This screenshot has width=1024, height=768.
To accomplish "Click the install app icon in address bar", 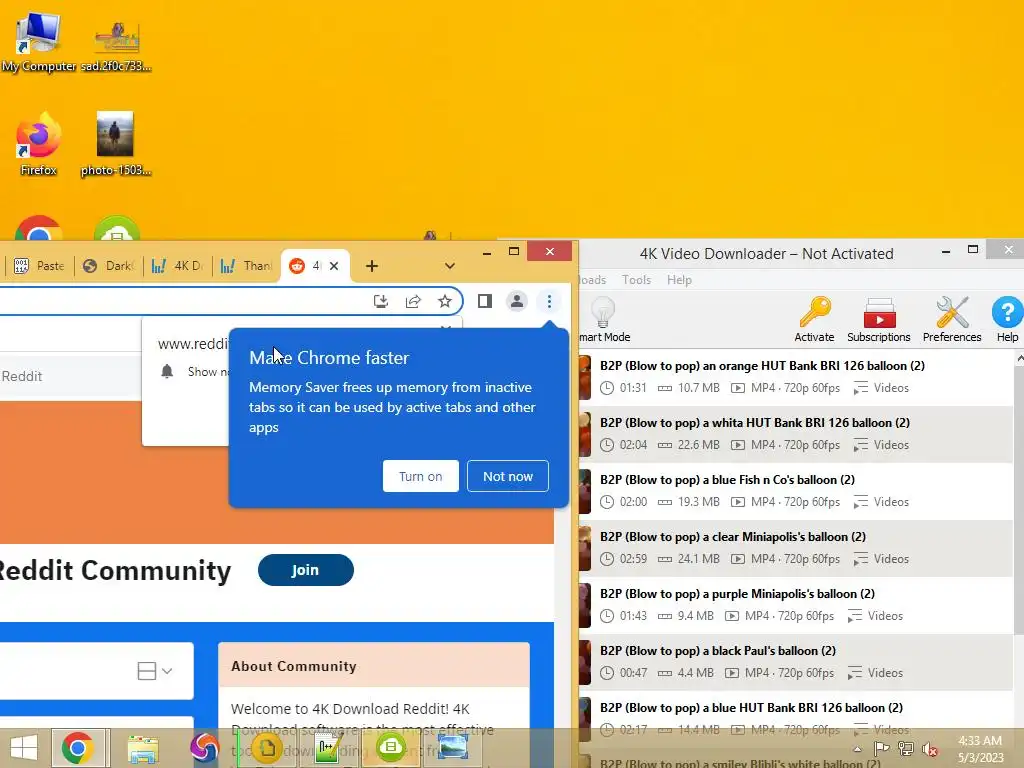I will (381, 301).
